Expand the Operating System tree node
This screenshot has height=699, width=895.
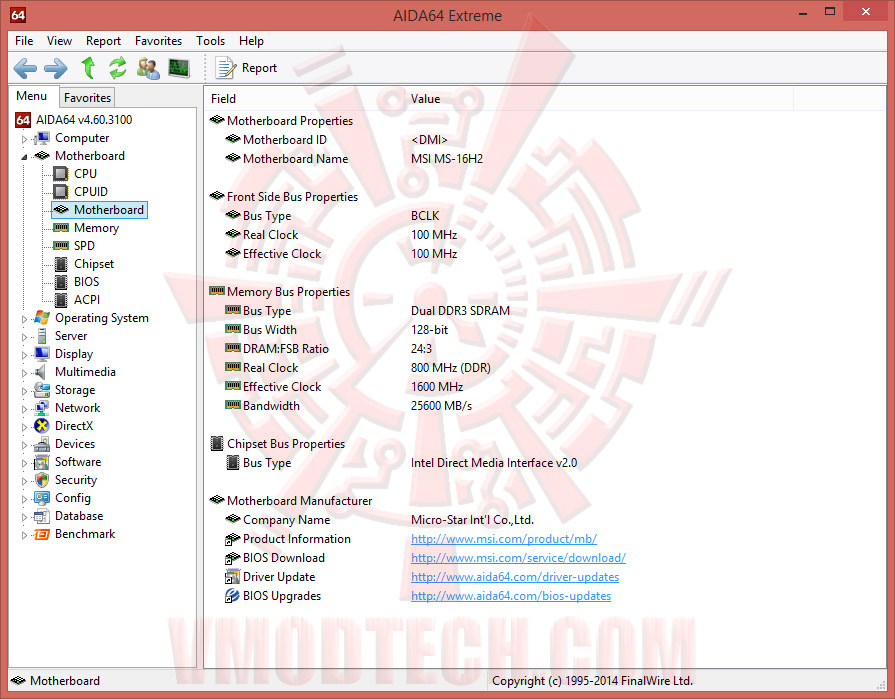tap(24, 319)
